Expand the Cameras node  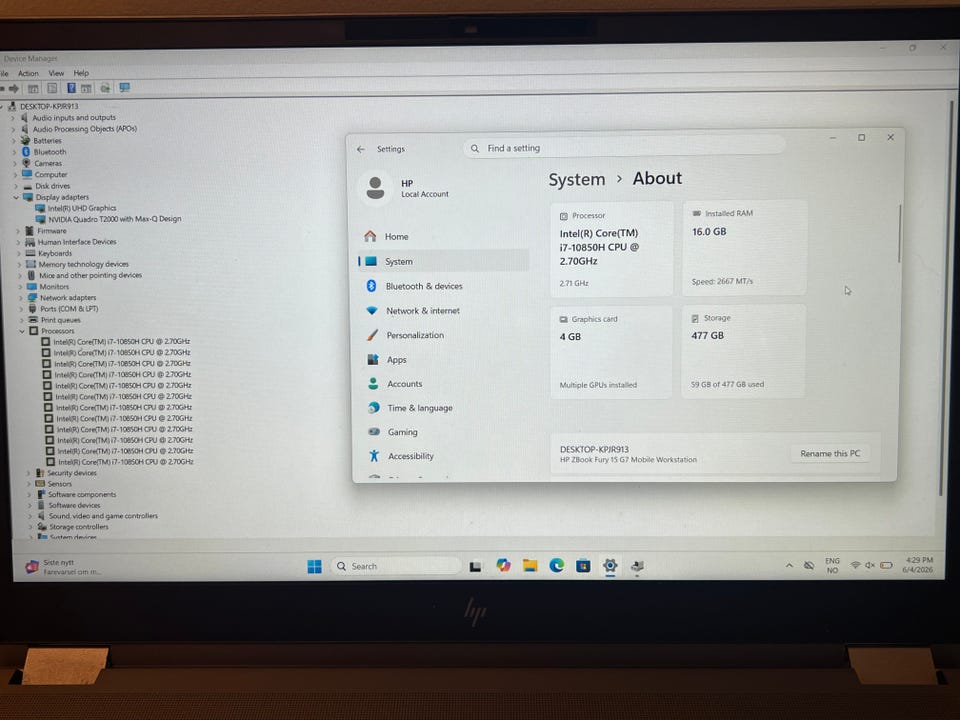(x=15, y=163)
